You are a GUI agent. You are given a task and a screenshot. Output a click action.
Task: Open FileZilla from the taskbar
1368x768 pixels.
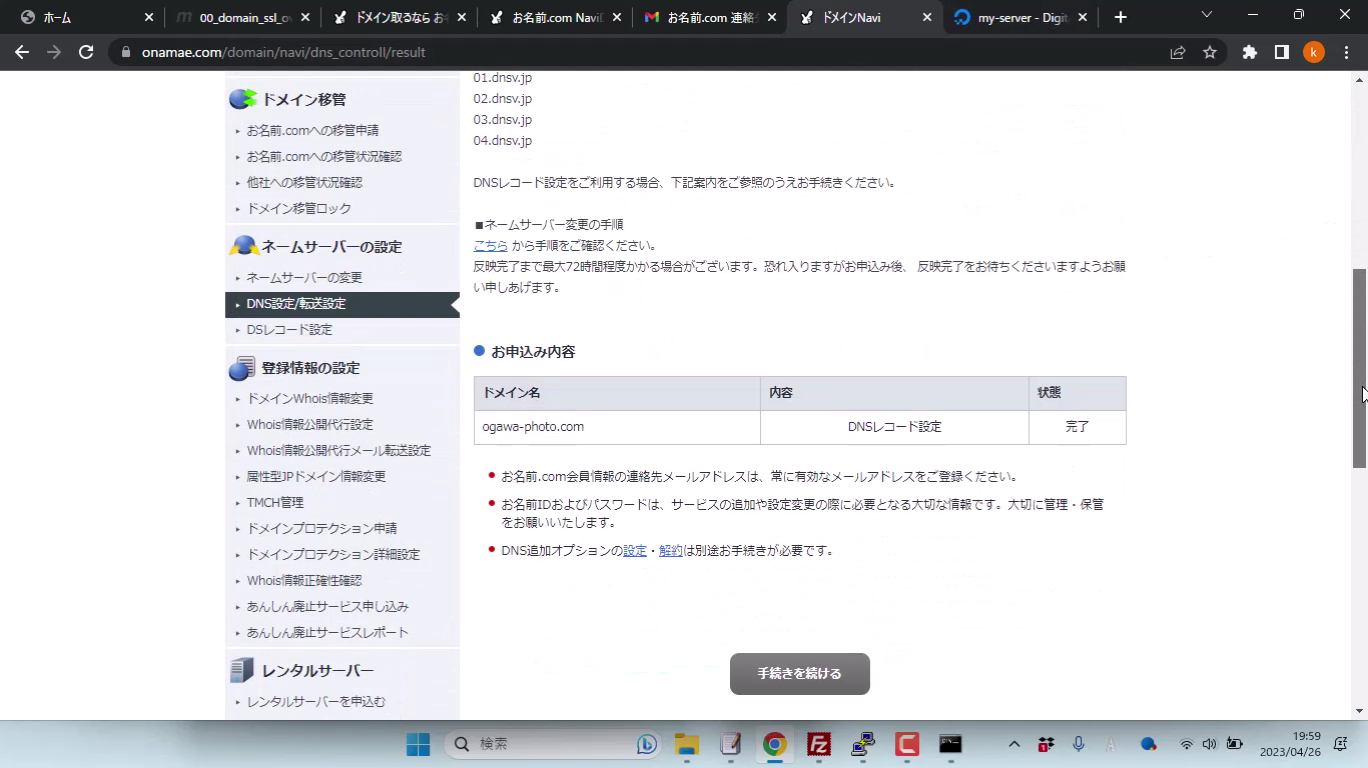(819, 744)
